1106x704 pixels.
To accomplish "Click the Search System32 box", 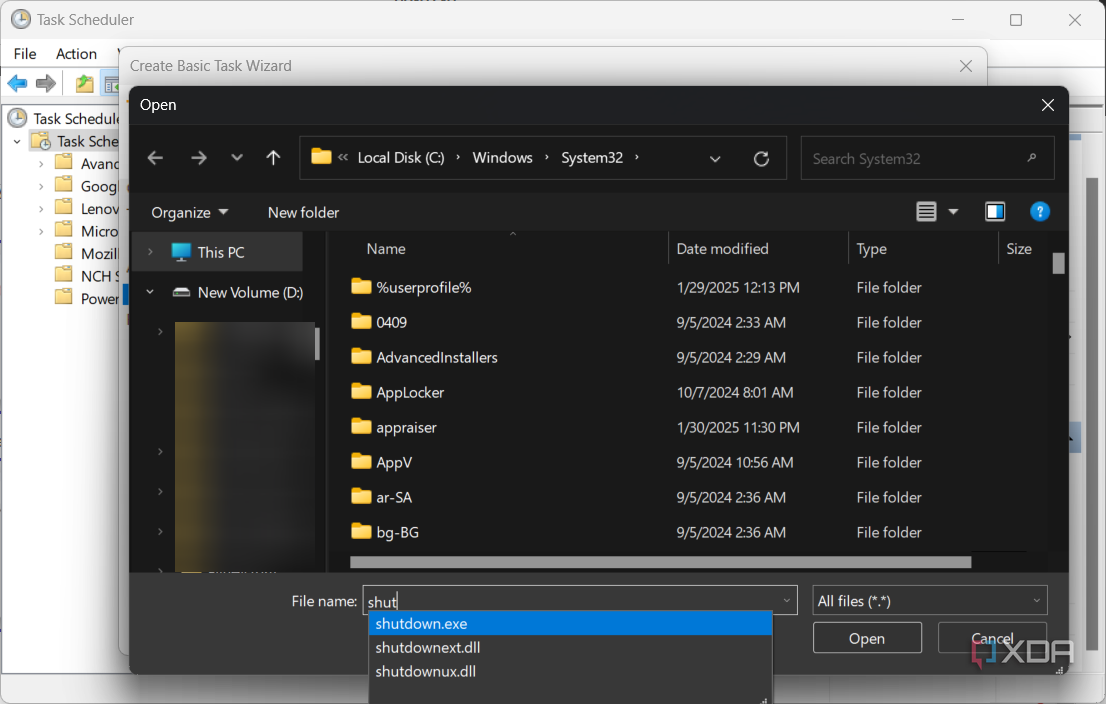I will (x=926, y=157).
